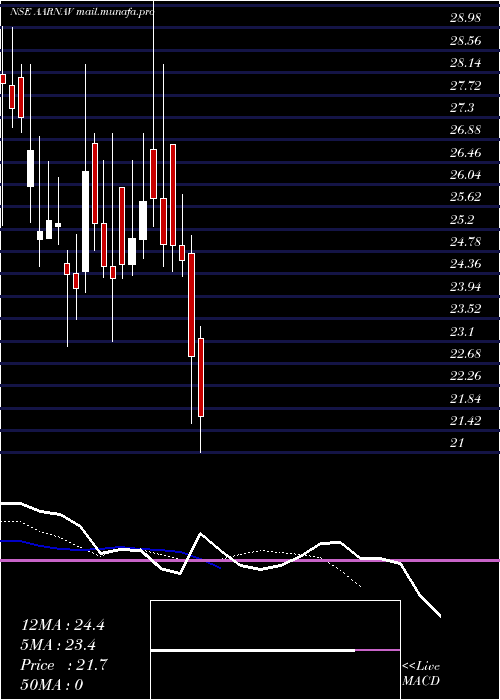This screenshot has height=700, width=500.
Task: Click the 23.52 price axis label
Action: (x=465, y=308)
